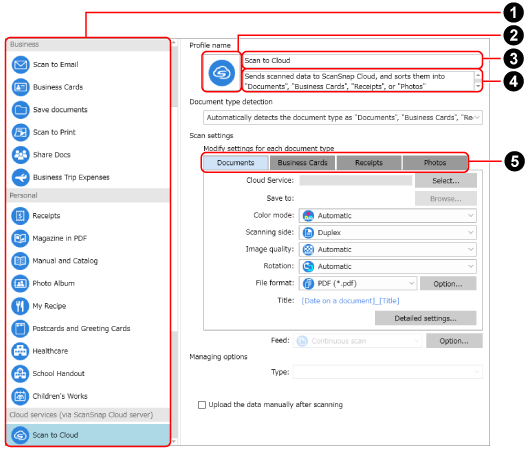
Task: Select the Scan to Print icon
Action: pyautogui.click(x=21, y=132)
